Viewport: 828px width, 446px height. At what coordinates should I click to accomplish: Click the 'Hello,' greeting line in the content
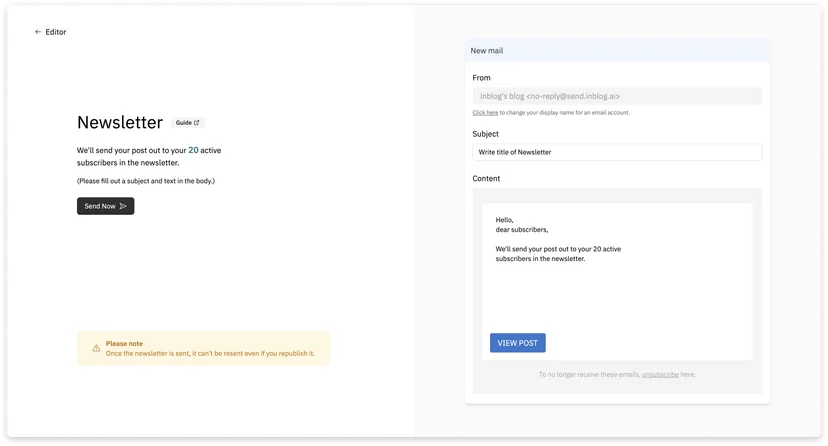click(504, 220)
